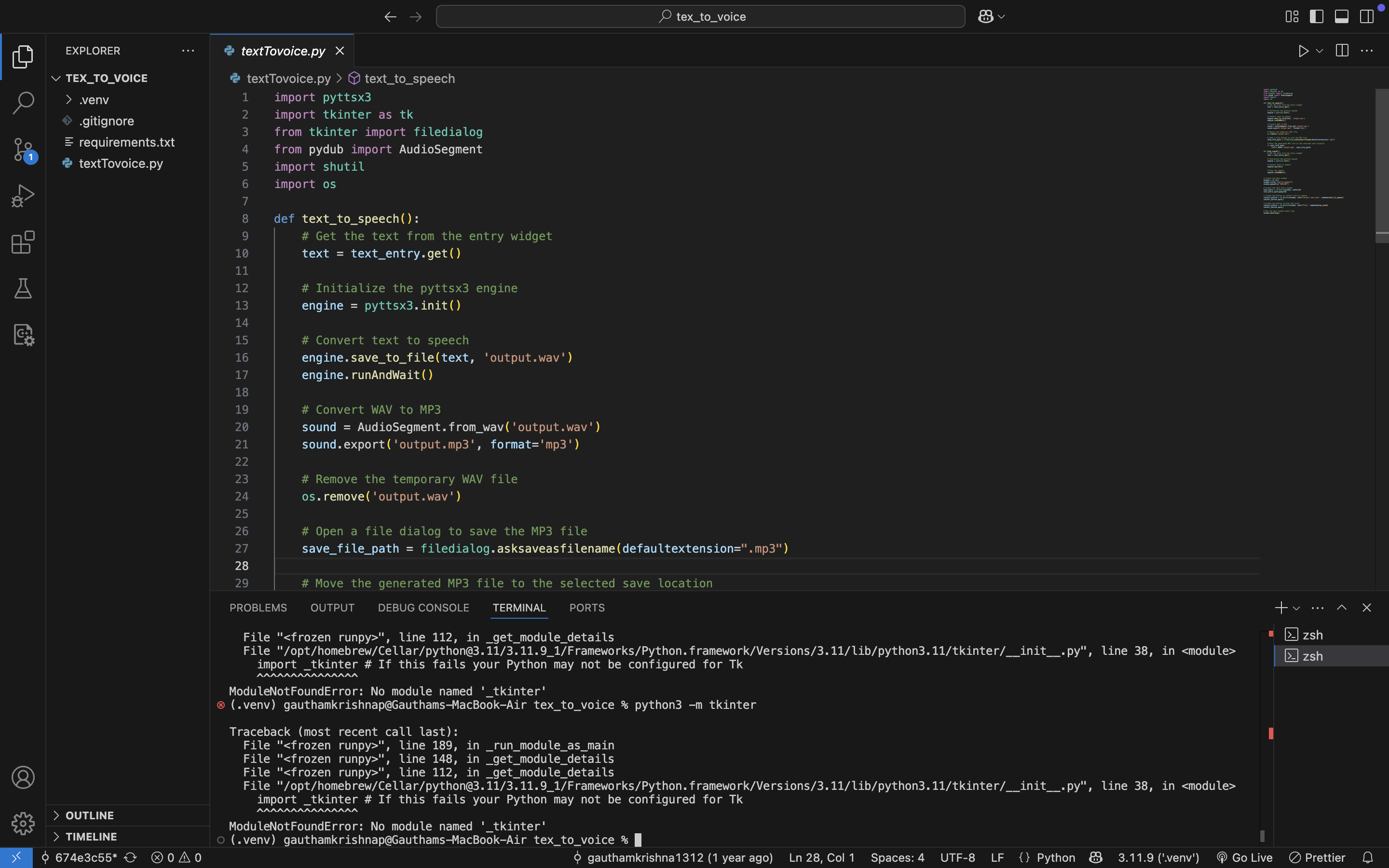Image resolution: width=1389 pixels, height=868 pixels.
Task: Open the terminal panel ellipsis menu
Action: [1317, 608]
